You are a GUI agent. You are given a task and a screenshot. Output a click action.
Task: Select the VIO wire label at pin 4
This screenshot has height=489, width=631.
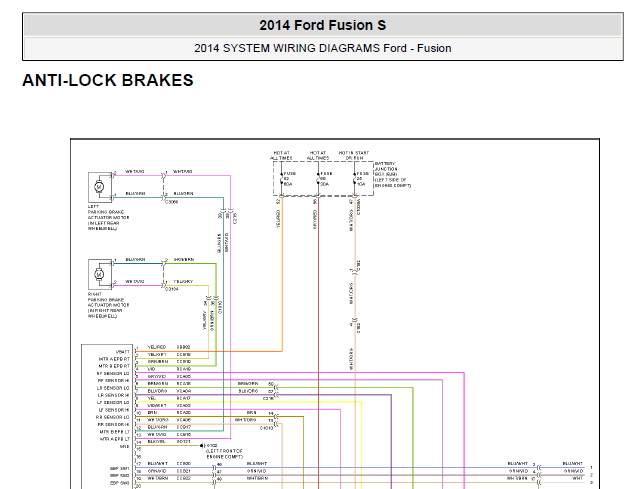coord(151,369)
